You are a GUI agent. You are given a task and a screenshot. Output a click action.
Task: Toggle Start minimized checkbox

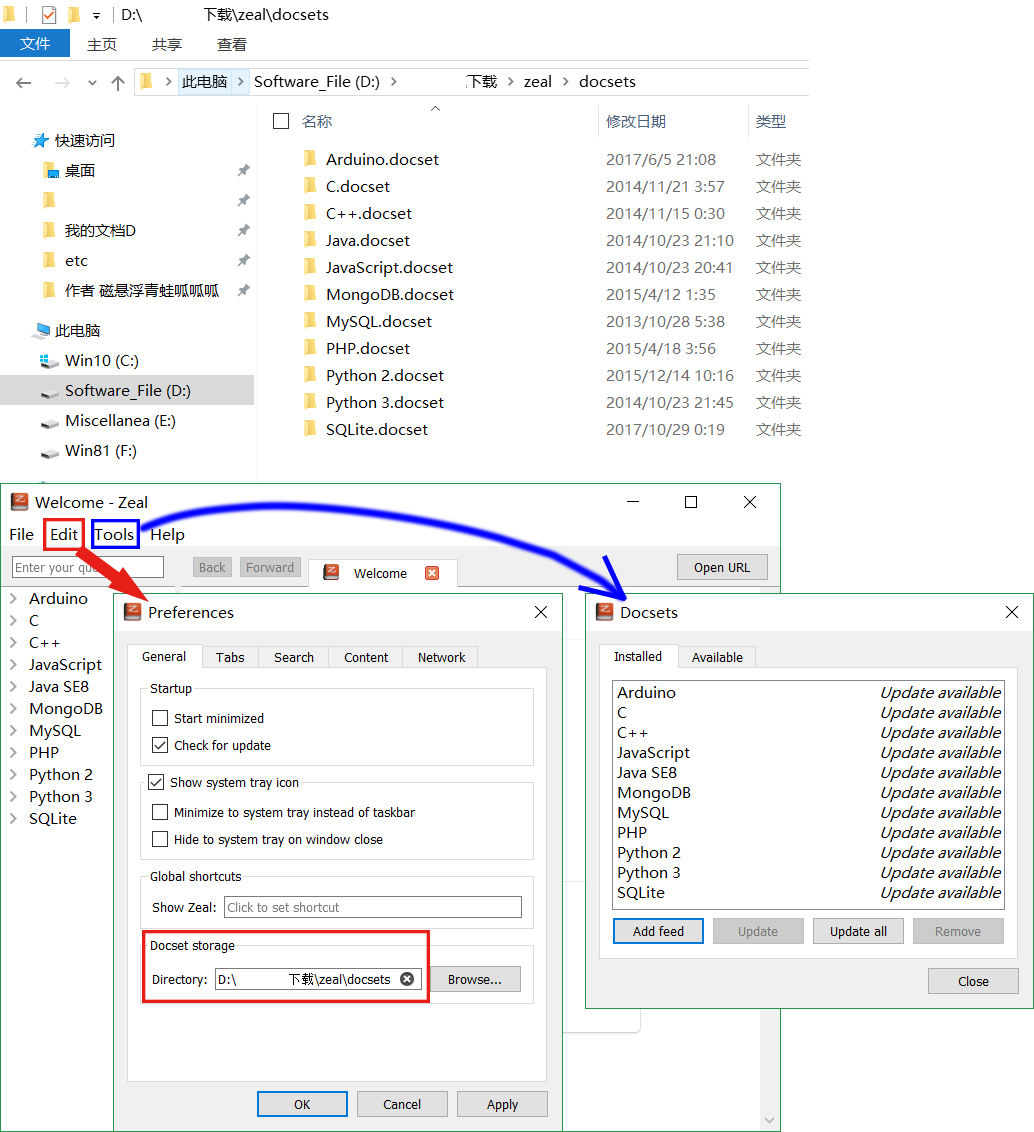pos(160,718)
